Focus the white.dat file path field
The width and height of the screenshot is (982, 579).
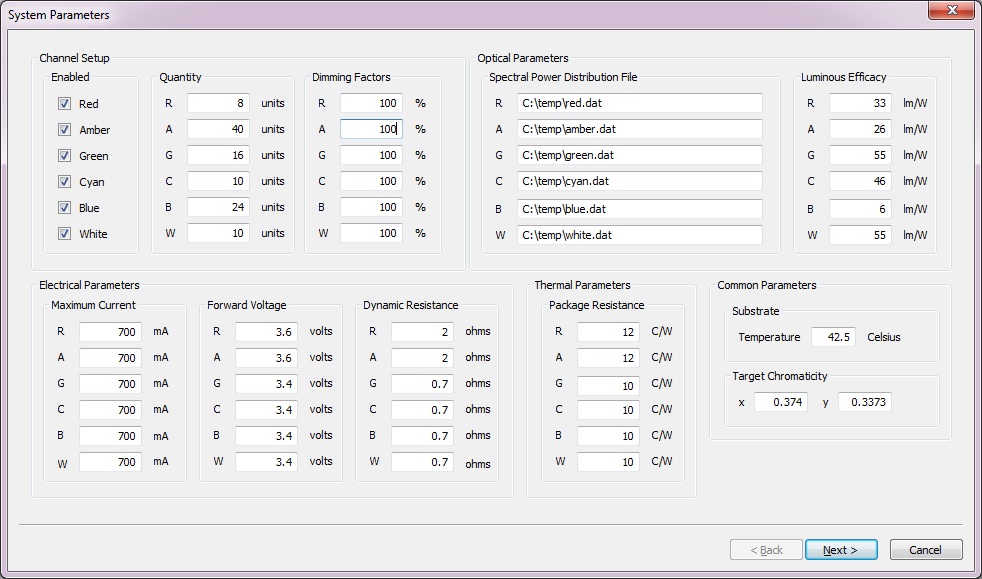click(640, 235)
